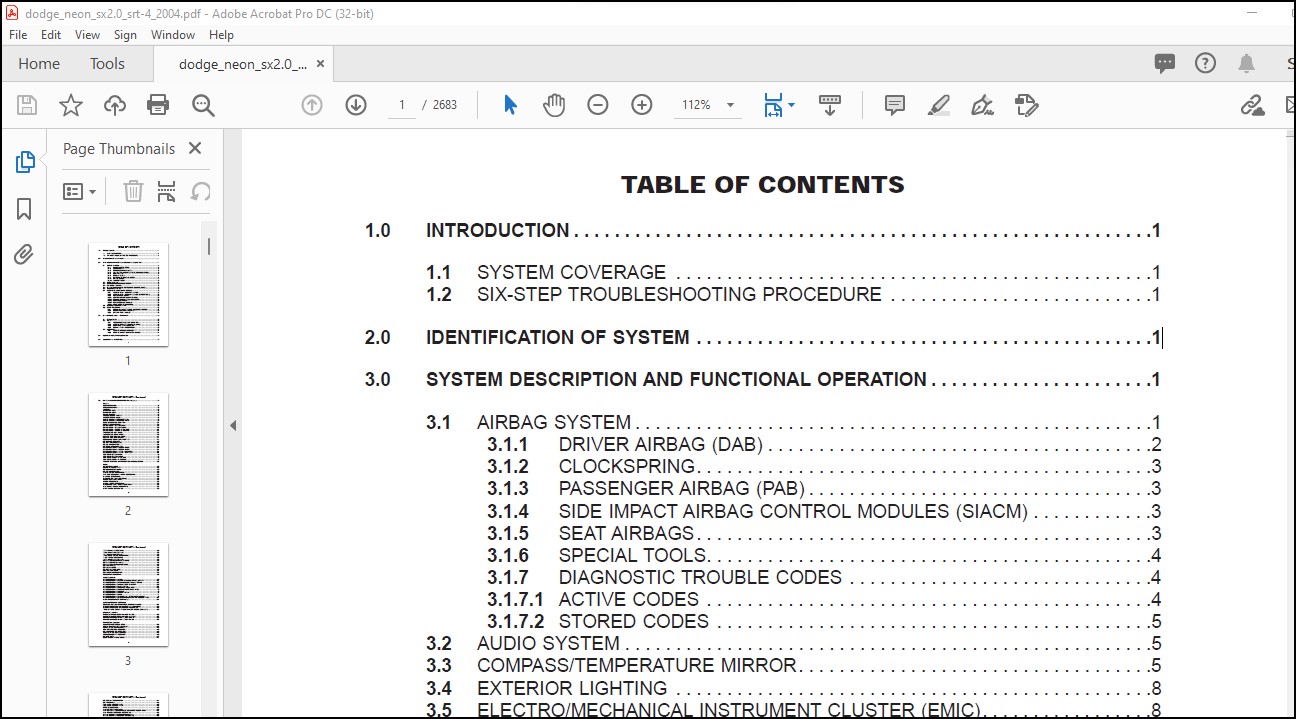
Task: Open the Page Thumbnails sidebar icon
Action: tap(25, 162)
